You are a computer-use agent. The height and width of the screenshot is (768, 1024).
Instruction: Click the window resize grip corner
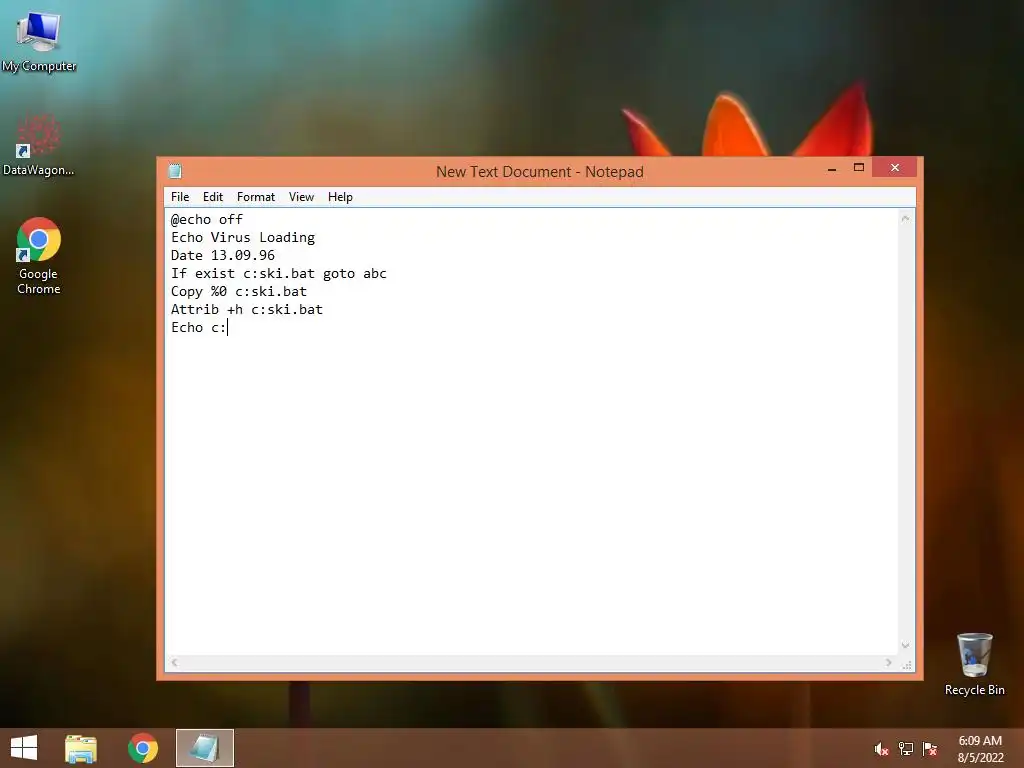click(x=906, y=664)
